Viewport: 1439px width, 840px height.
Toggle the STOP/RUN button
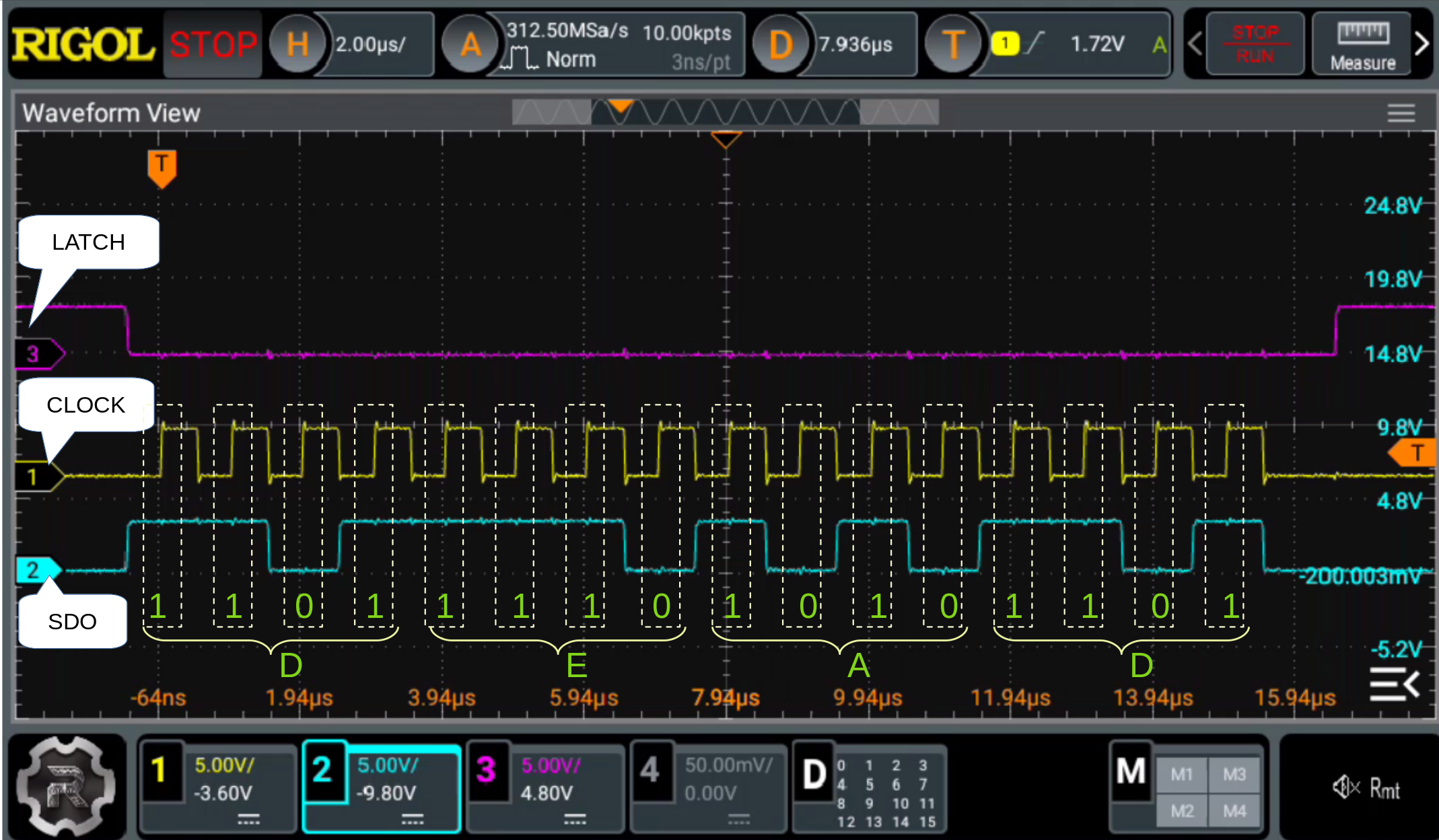tap(1255, 44)
